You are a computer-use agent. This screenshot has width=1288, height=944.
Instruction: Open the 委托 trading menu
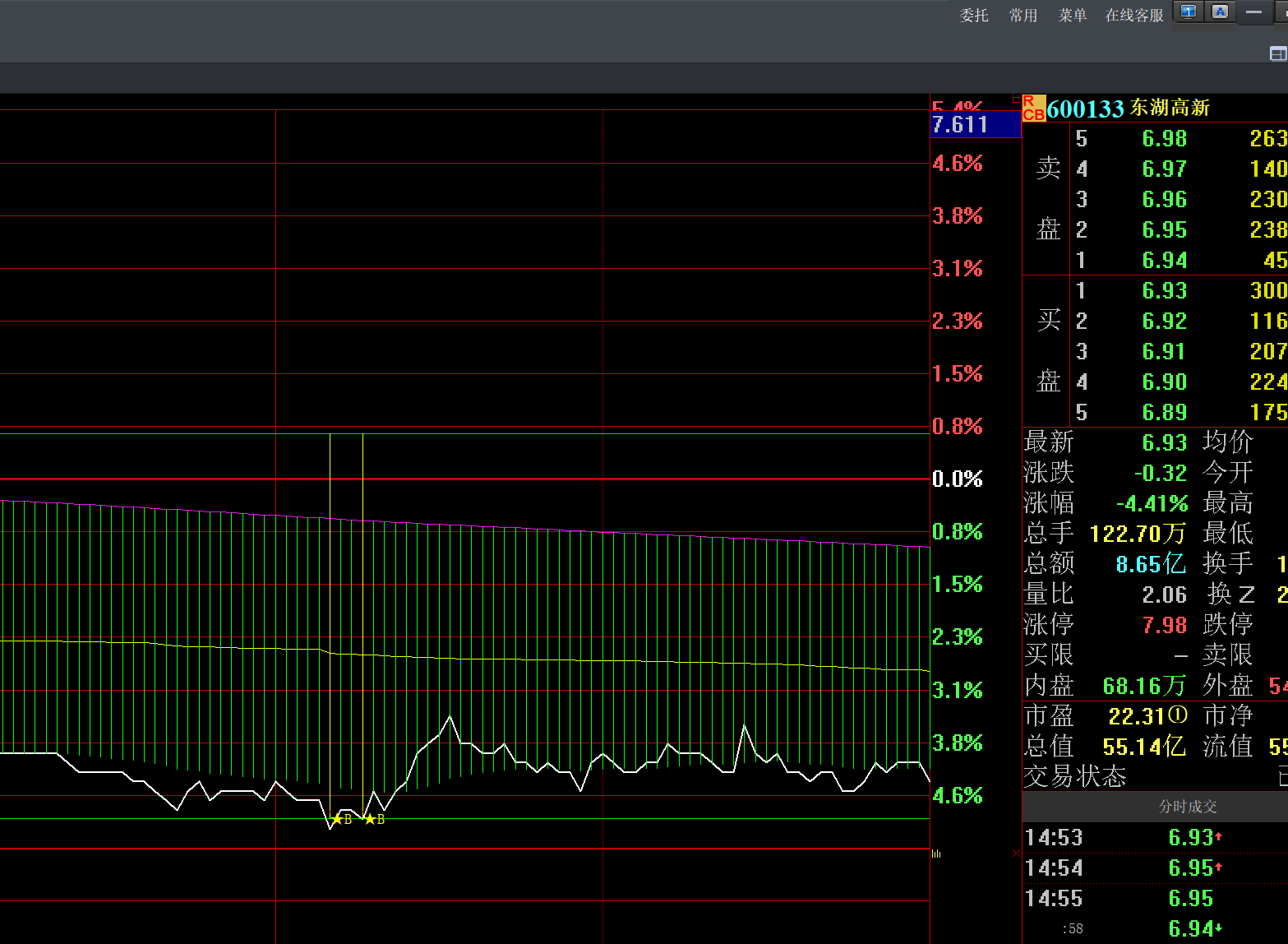[x=974, y=16]
